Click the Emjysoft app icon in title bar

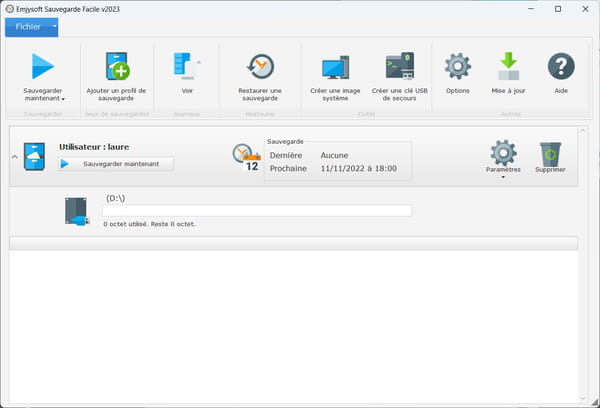click(10, 9)
